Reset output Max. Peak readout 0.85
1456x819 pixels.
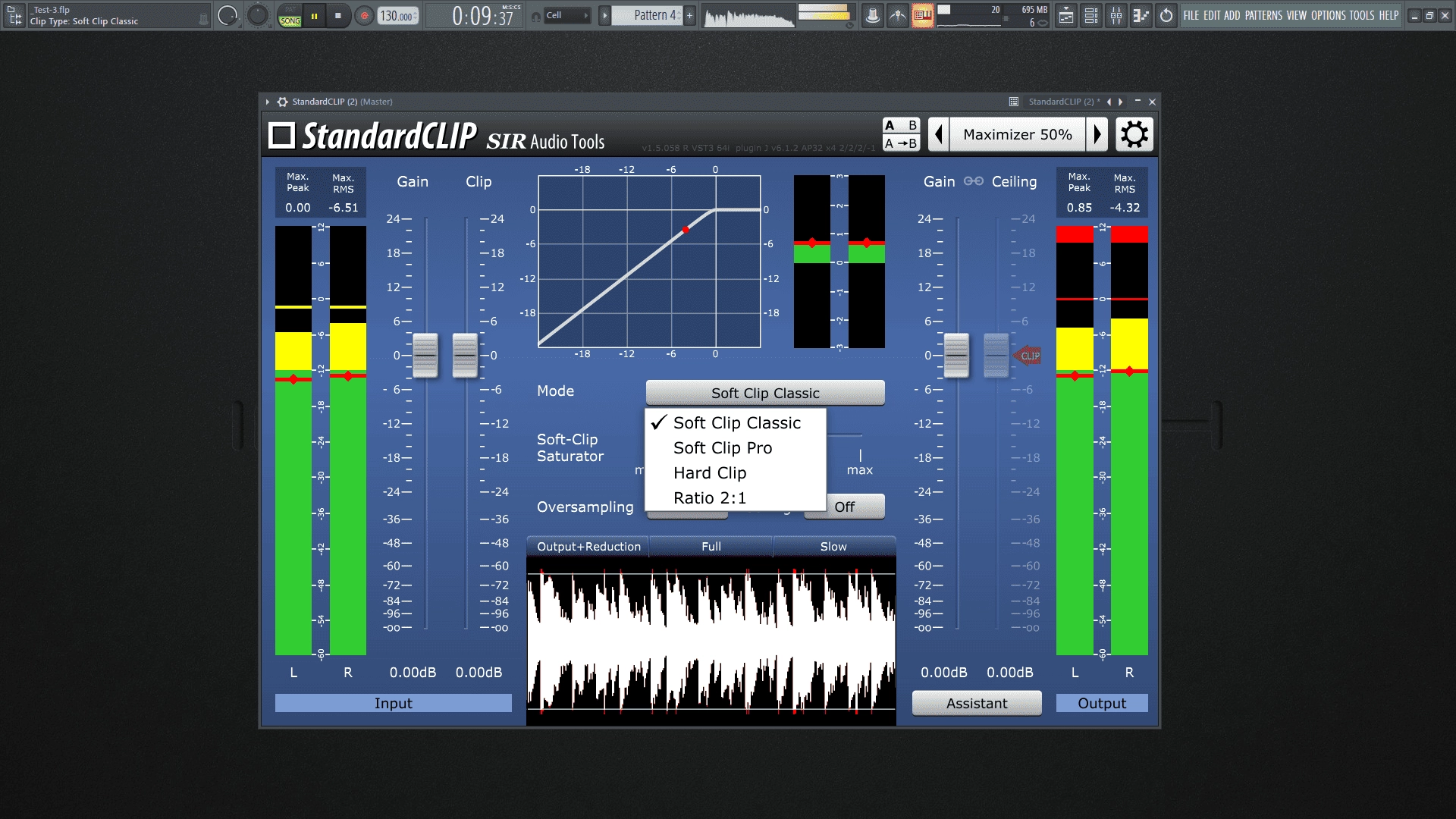coord(1079,207)
